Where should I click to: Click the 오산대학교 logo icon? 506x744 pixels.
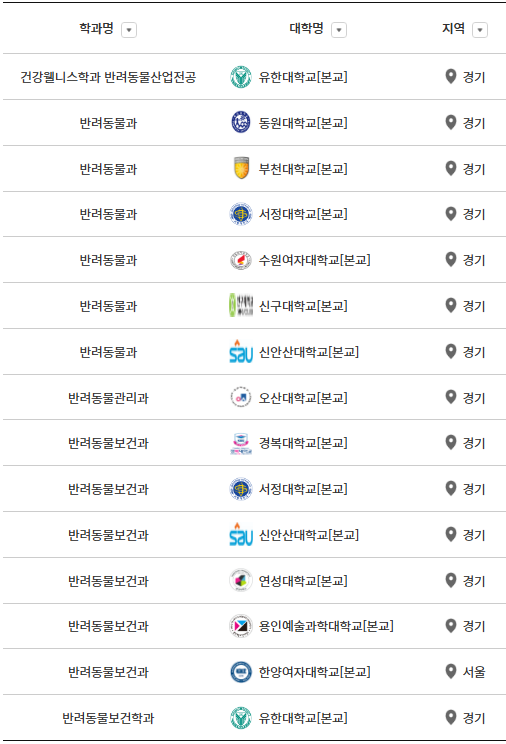pos(241,398)
